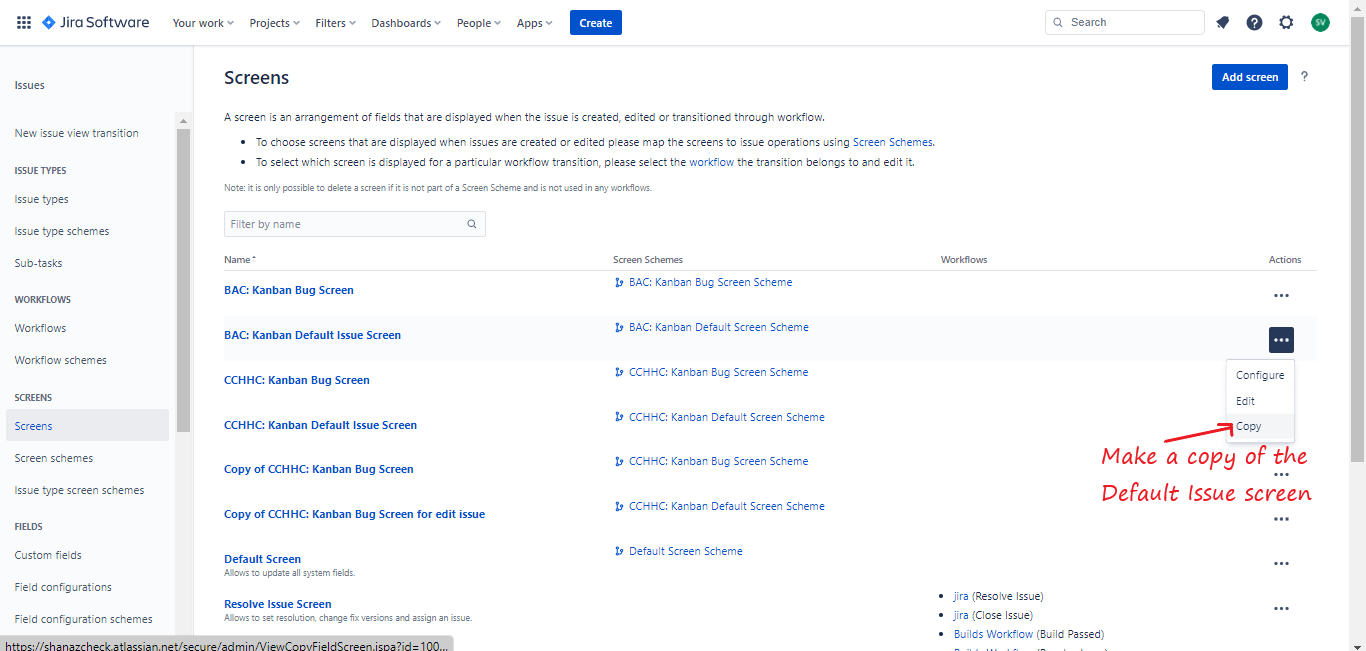This screenshot has height=651, width=1366.
Task: Expand the Your work dropdown
Action: click(x=203, y=23)
